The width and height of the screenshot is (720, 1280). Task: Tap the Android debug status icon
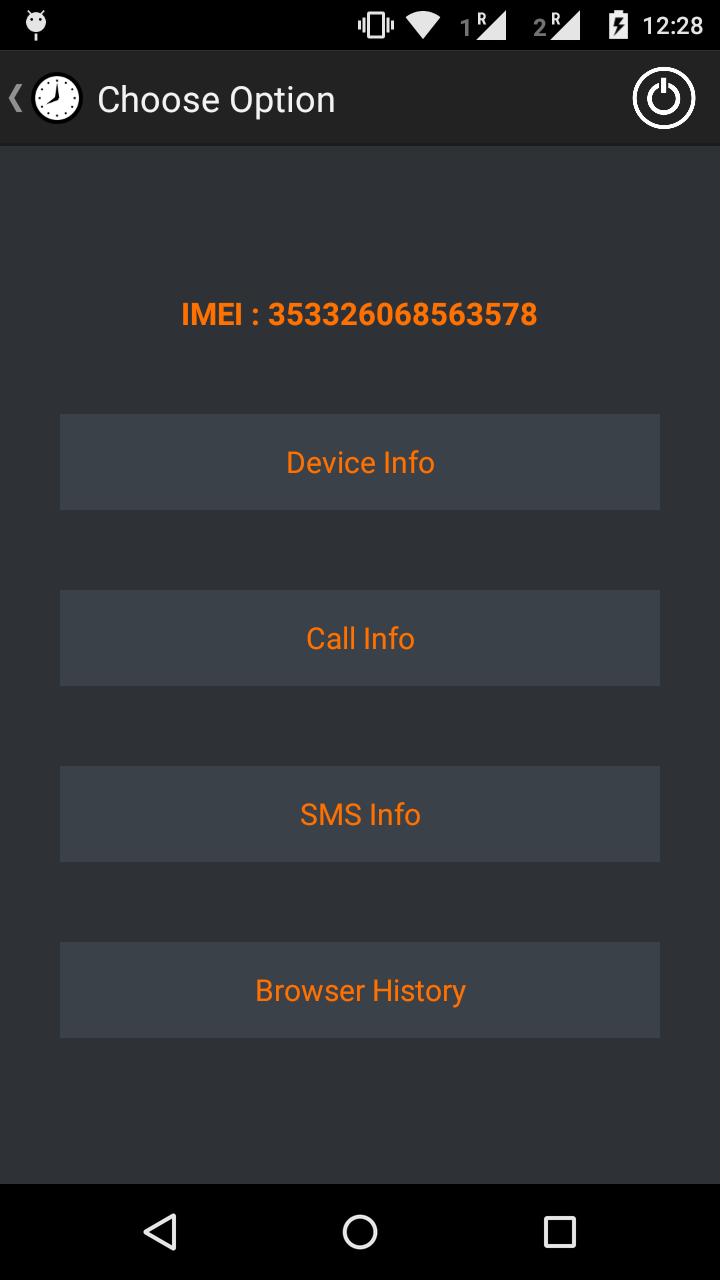36,24
